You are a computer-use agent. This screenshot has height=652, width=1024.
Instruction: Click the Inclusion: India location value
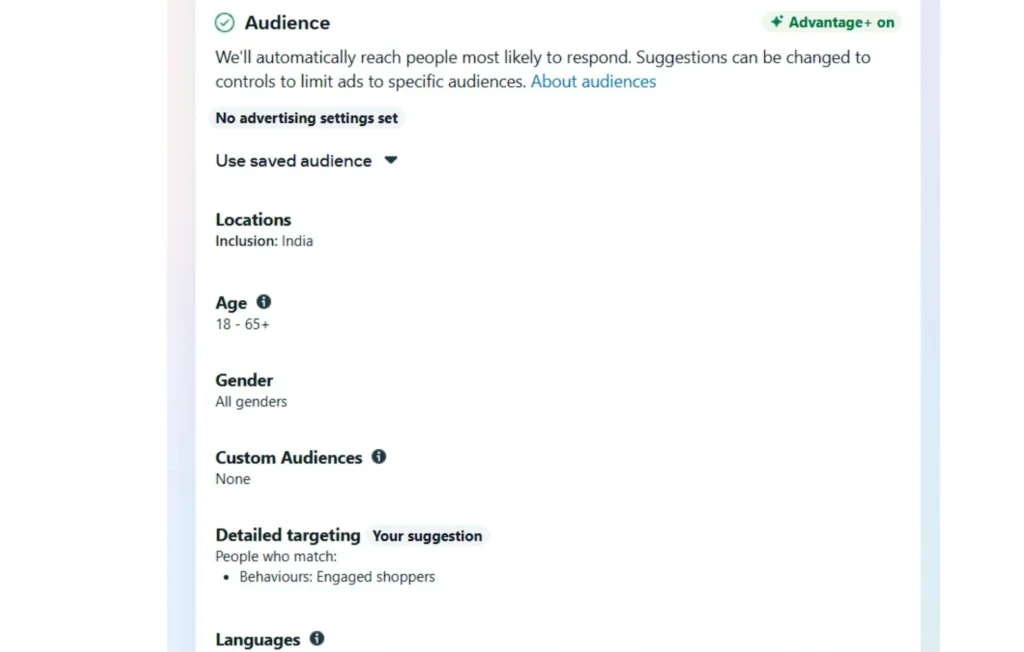[264, 241]
